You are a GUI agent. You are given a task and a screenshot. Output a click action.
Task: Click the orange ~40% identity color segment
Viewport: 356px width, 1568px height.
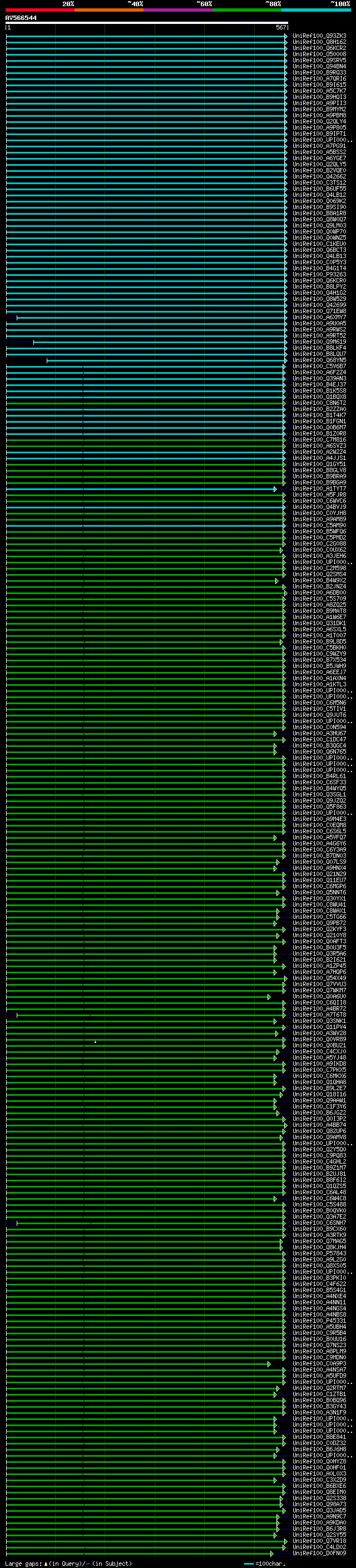pos(109,10)
